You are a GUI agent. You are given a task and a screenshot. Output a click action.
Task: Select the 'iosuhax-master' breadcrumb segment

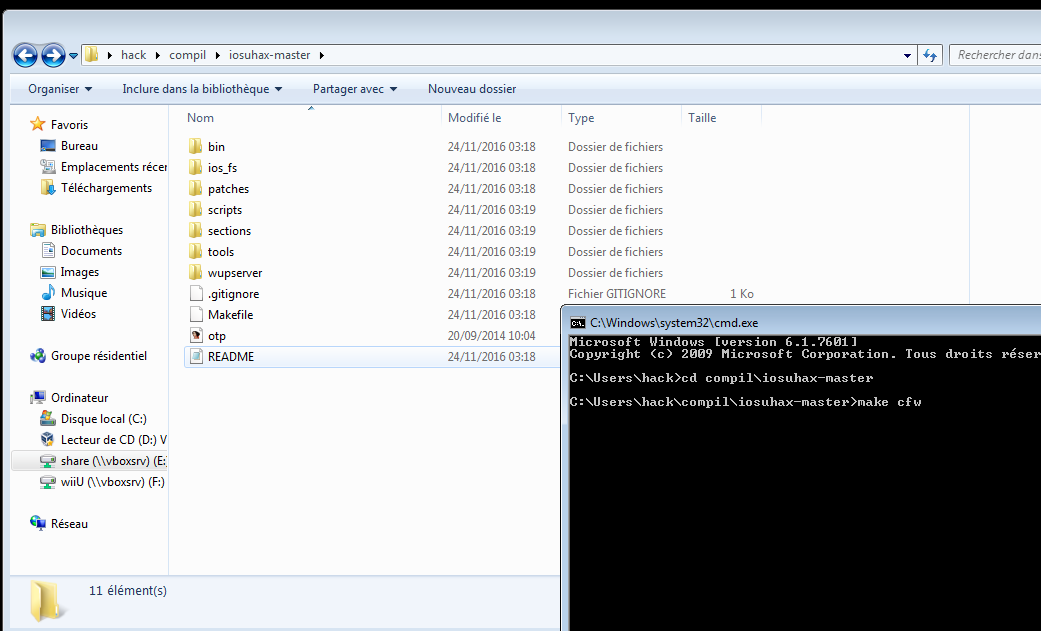click(270, 55)
